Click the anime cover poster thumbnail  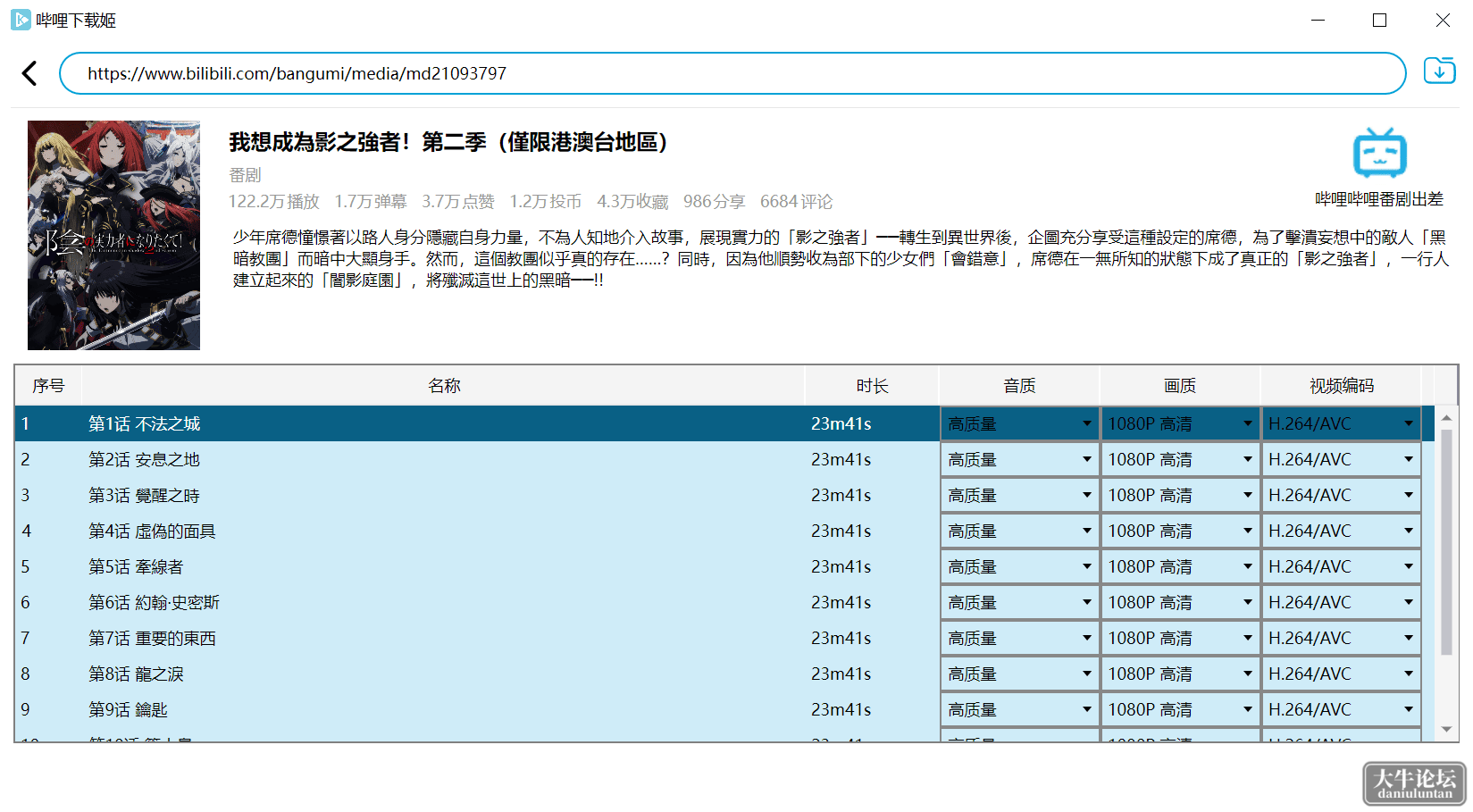click(113, 235)
